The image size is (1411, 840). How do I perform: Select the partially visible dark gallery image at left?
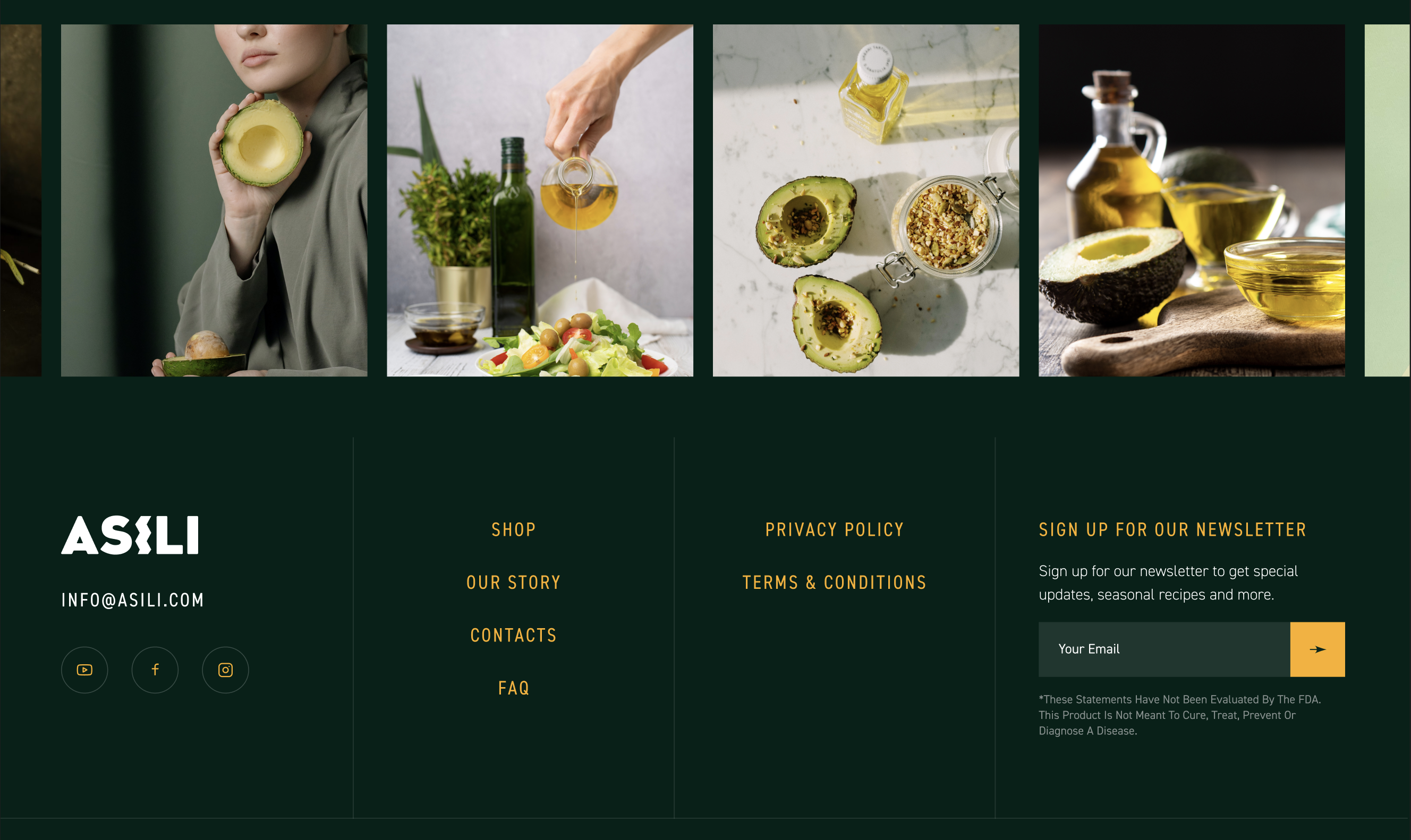pos(20,200)
